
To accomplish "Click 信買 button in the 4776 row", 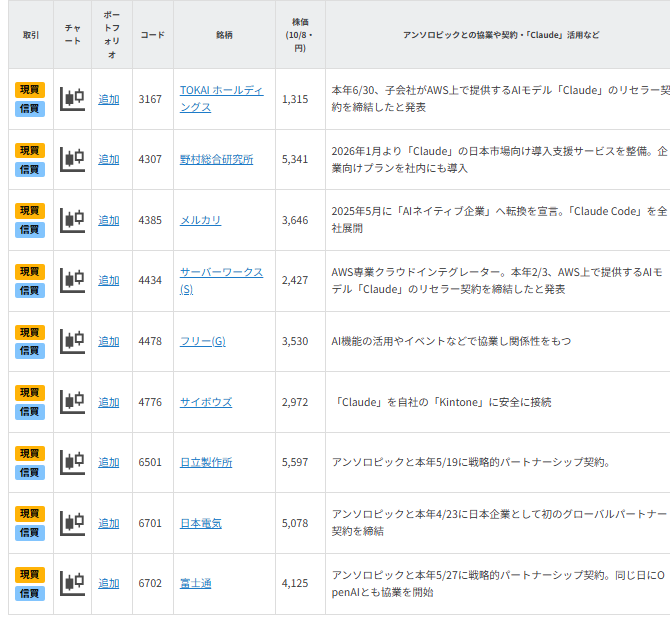I will click(30, 411).
